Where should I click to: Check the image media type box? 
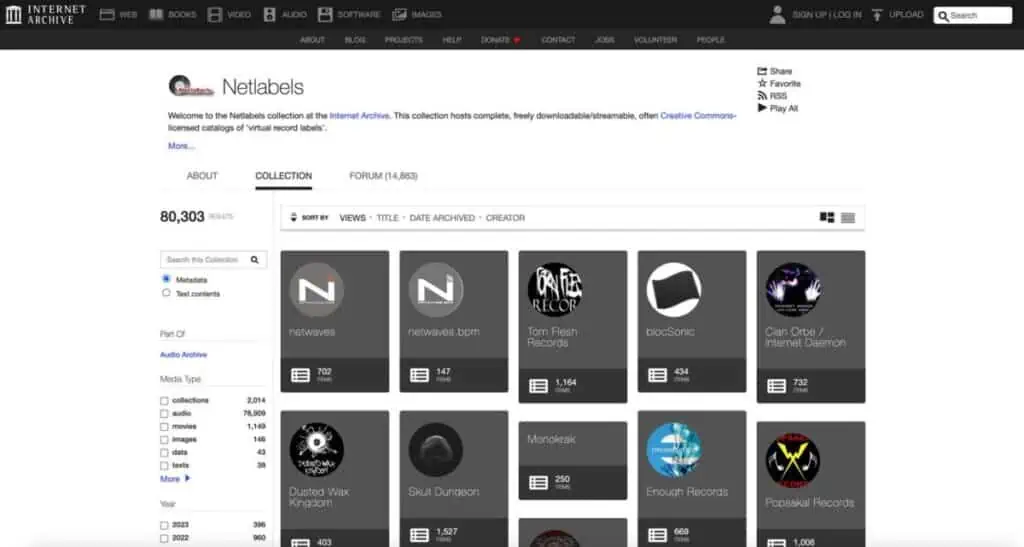[x=164, y=440]
